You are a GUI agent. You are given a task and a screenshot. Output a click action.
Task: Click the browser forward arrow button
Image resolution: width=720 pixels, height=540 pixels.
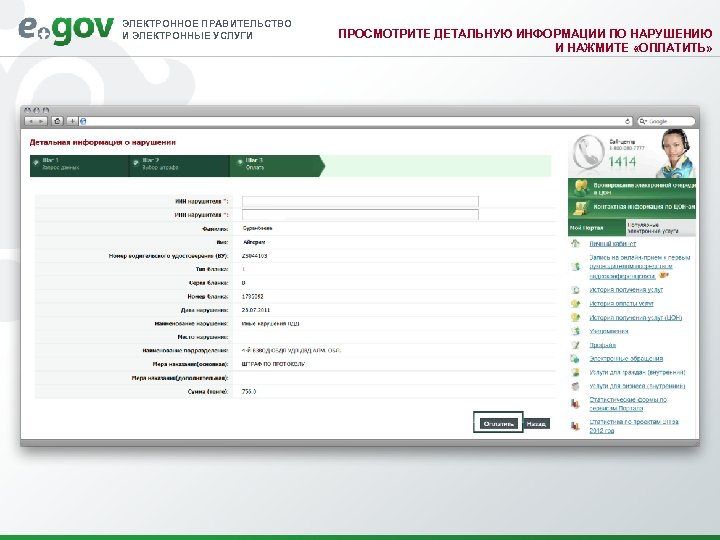click(x=41, y=121)
